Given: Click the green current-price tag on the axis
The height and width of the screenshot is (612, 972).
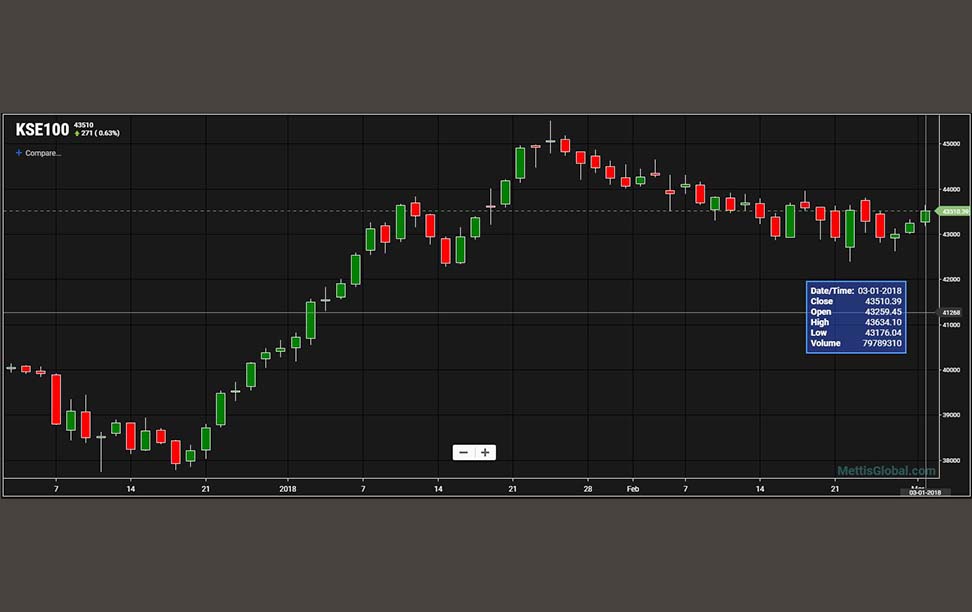Looking at the screenshot, I should [953, 211].
